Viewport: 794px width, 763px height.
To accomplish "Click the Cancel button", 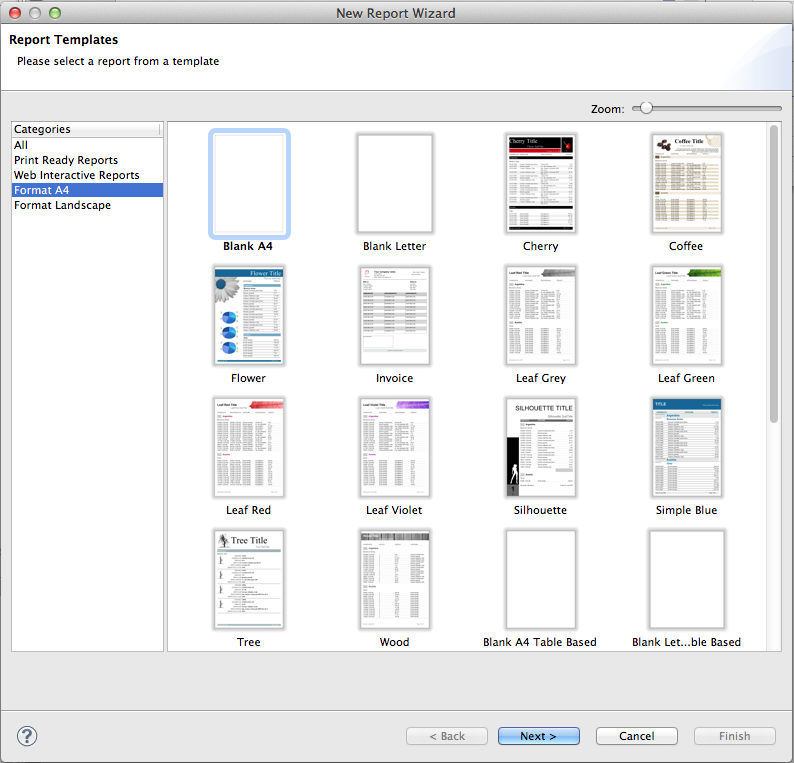I will [x=637, y=736].
